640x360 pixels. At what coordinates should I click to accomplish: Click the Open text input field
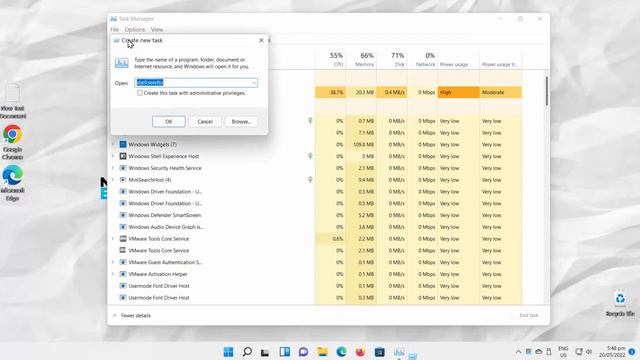pyautogui.click(x=196, y=83)
